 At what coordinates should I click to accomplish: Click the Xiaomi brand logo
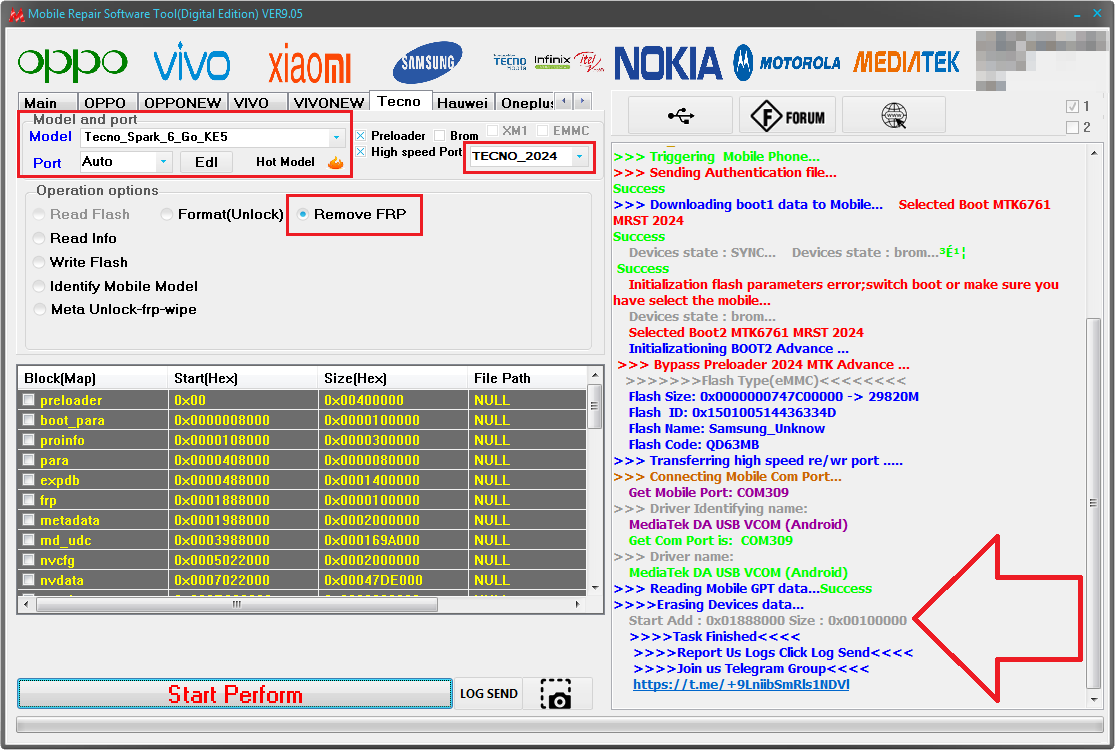pyautogui.click(x=309, y=65)
